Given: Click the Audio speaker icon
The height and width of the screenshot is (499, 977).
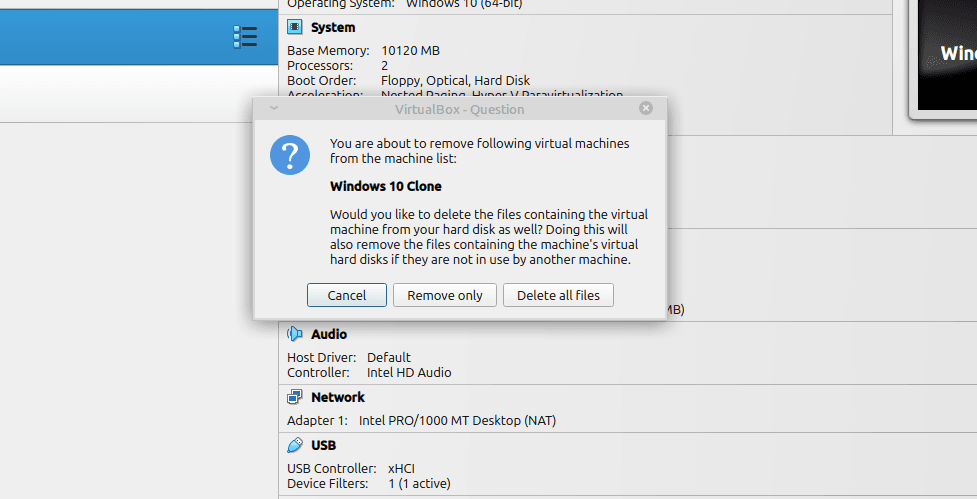Looking at the screenshot, I should [294, 334].
